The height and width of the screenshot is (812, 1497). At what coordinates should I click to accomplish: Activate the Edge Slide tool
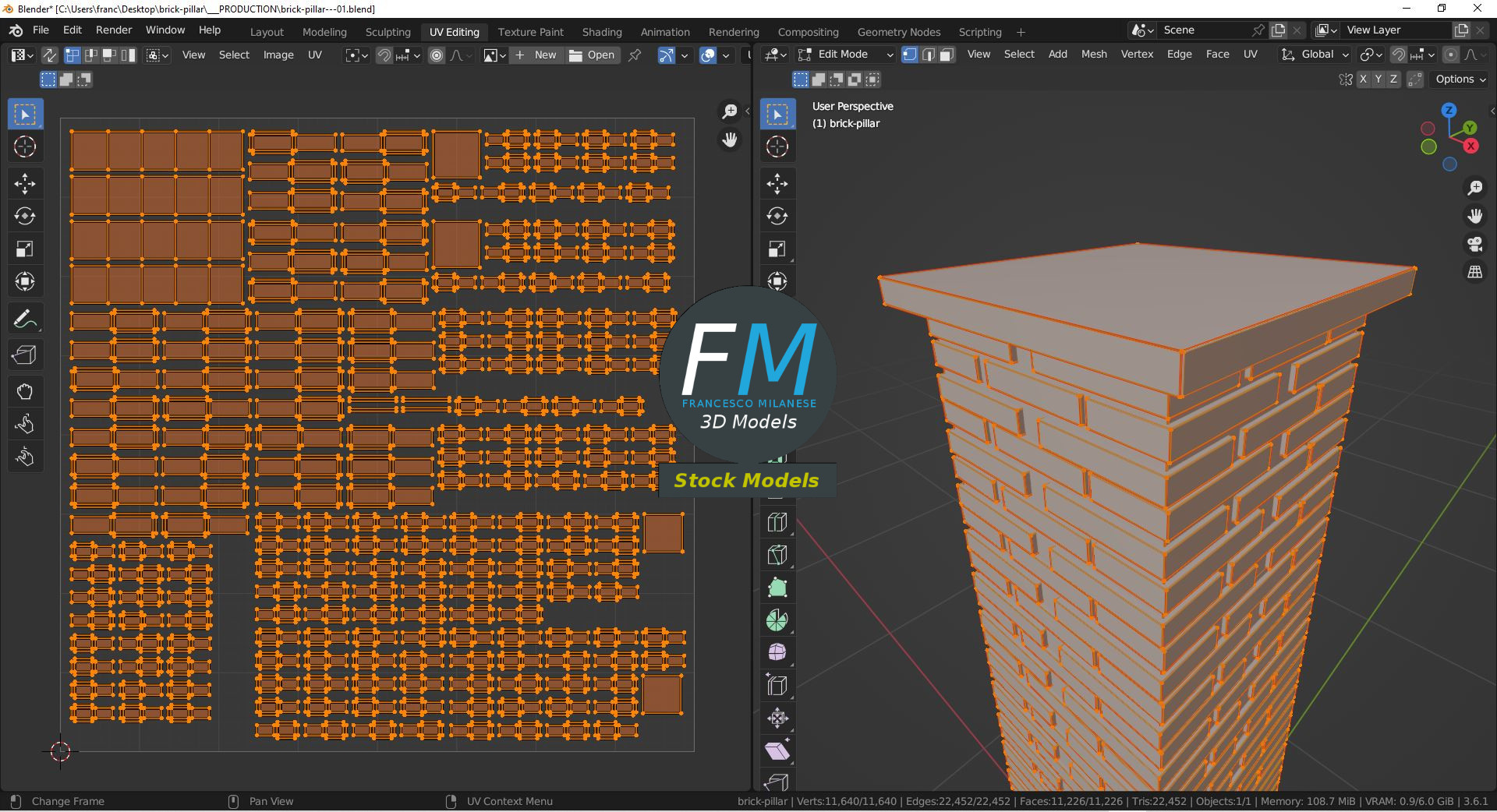[x=777, y=685]
